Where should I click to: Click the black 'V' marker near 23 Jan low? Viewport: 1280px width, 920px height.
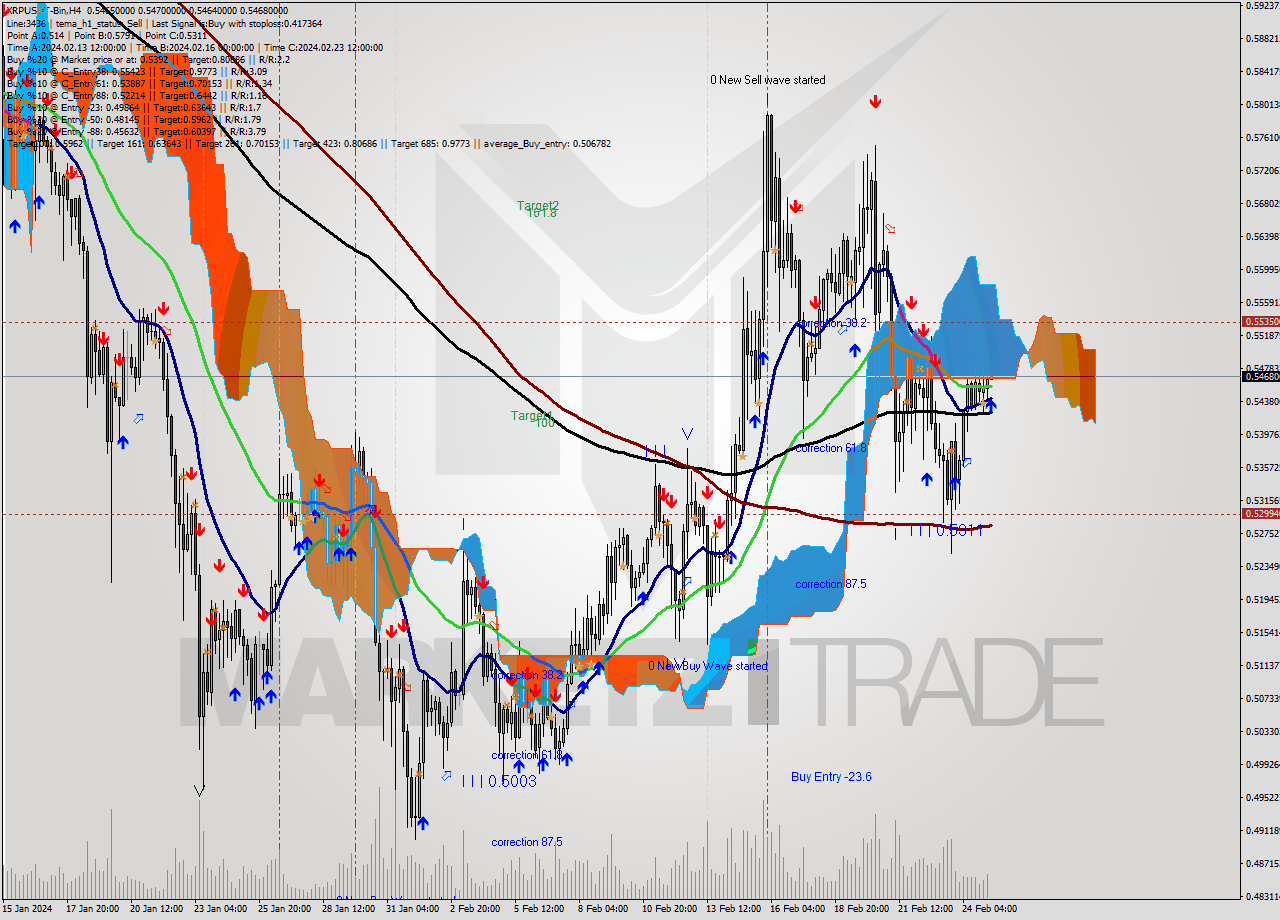pyautogui.click(x=200, y=791)
